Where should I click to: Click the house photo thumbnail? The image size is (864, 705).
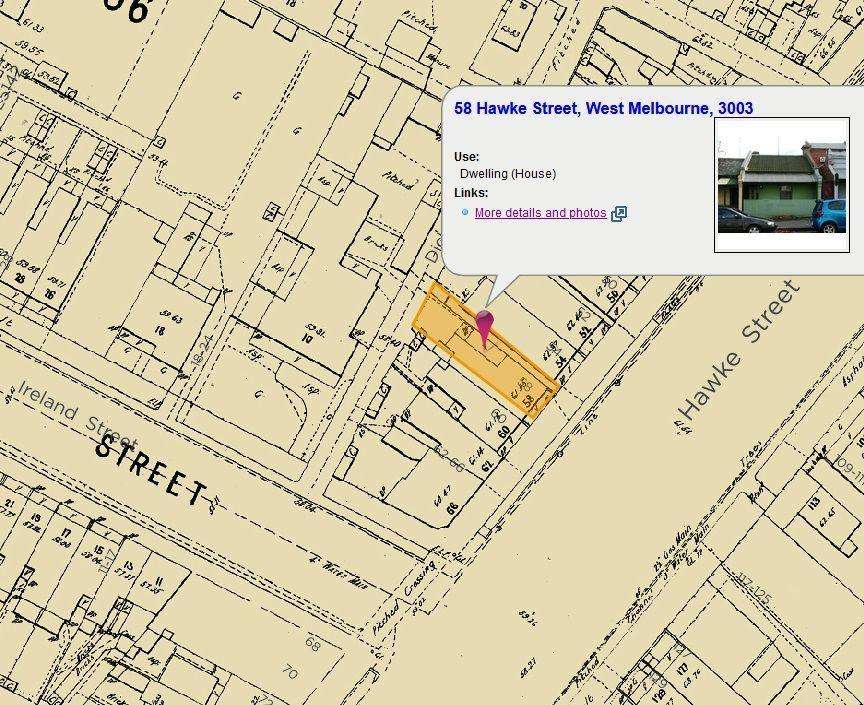point(781,186)
